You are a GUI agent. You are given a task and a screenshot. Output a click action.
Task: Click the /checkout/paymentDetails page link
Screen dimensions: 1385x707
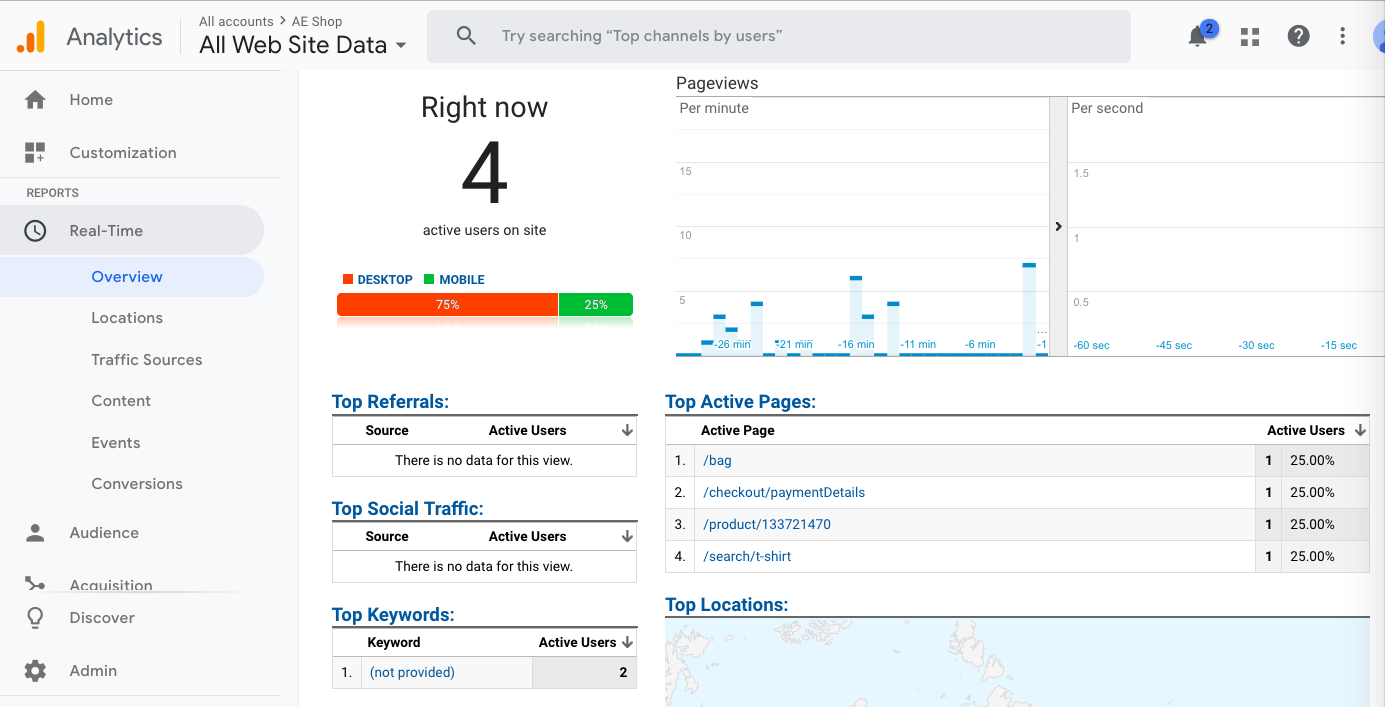pyautogui.click(x=784, y=492)
